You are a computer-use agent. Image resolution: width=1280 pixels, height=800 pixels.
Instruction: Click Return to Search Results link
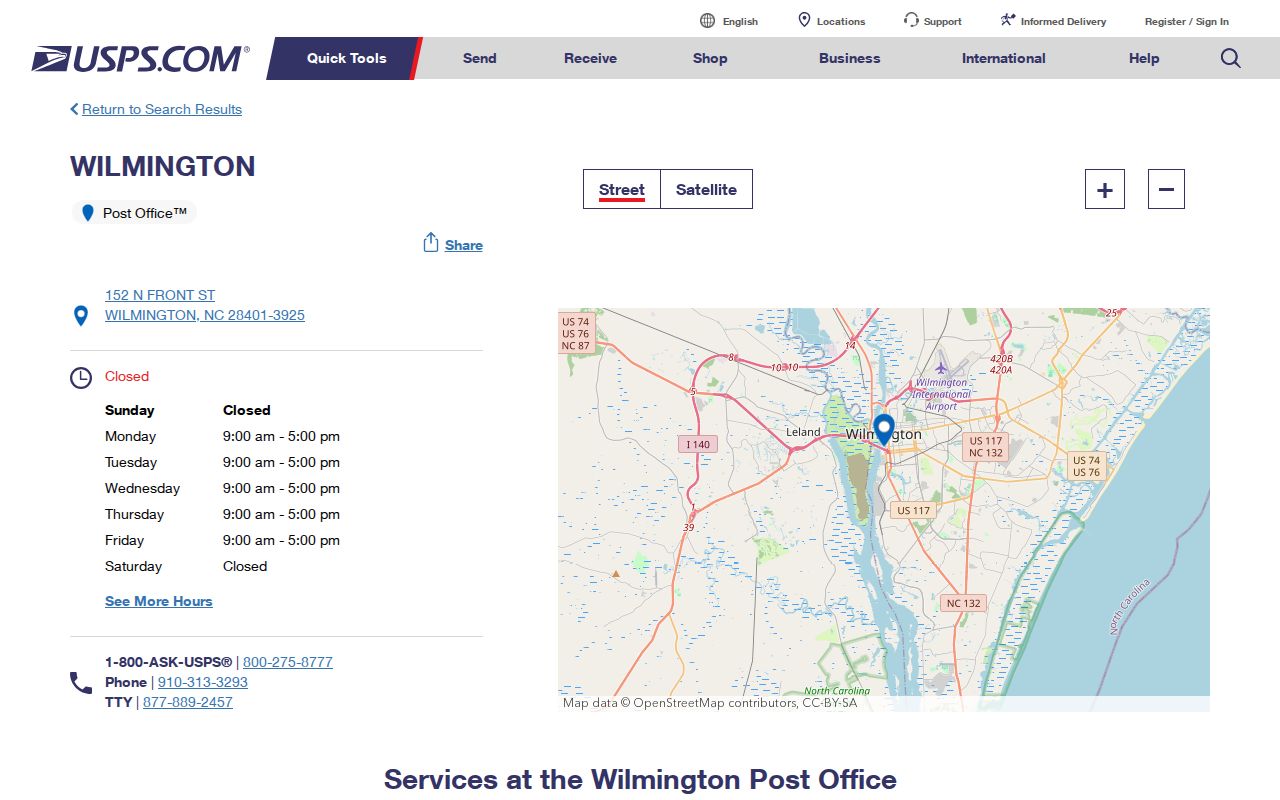[x=162, y=109]
